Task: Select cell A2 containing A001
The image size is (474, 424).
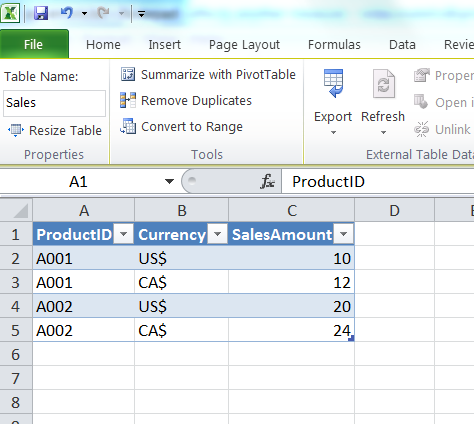Action: pyautogui.click(x=84, y=258)
